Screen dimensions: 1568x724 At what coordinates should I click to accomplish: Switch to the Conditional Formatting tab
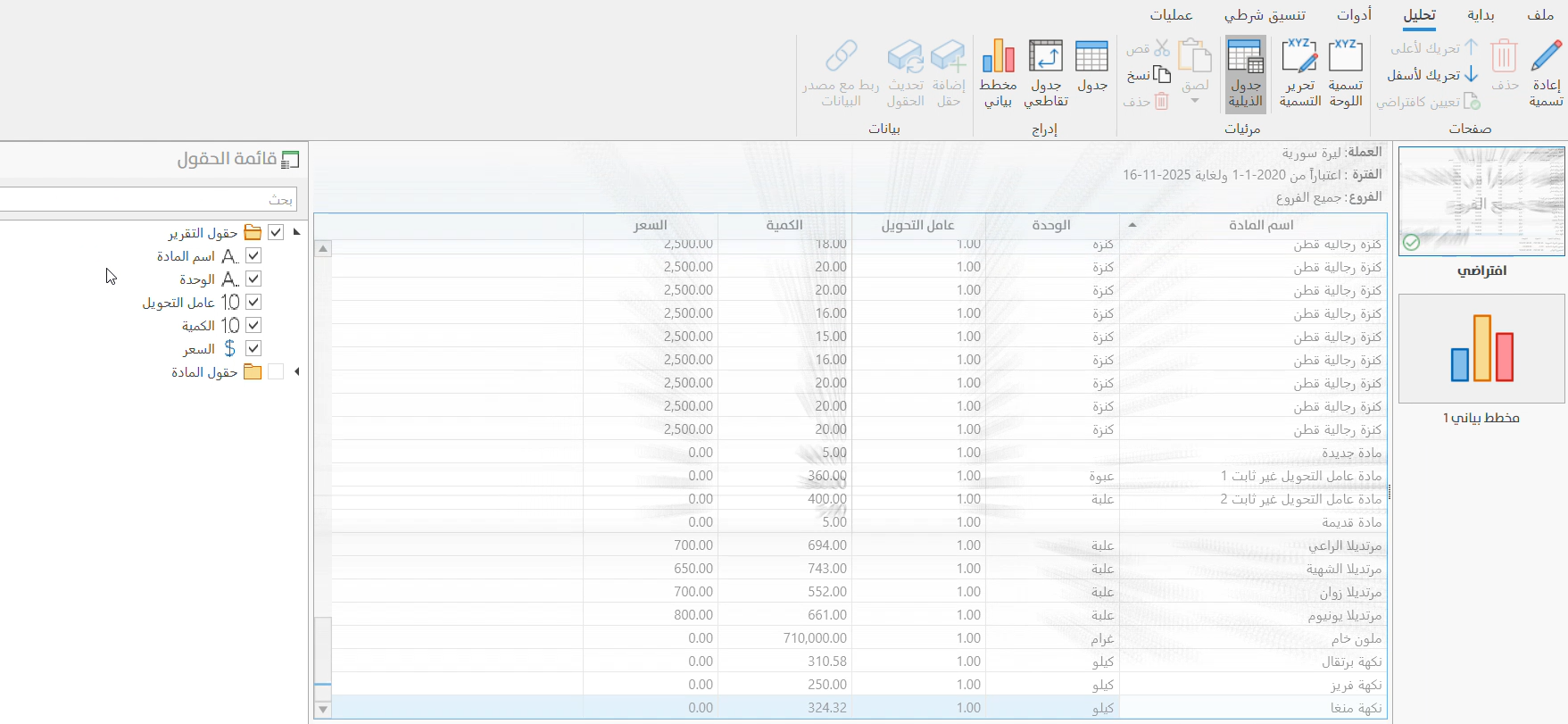pyautogui.click(x=1265, y=15)
